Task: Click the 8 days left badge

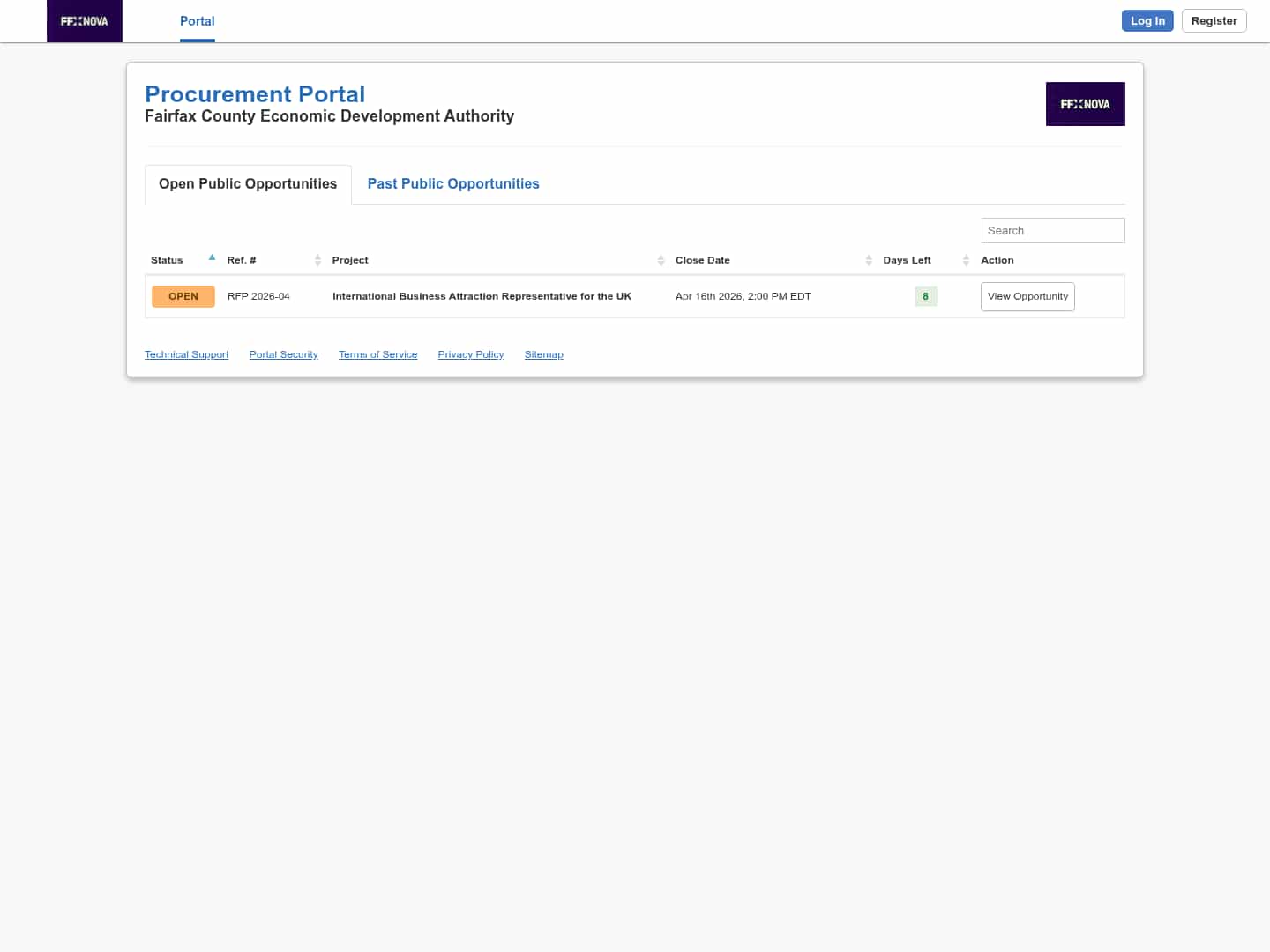Action: pos(925,296)
